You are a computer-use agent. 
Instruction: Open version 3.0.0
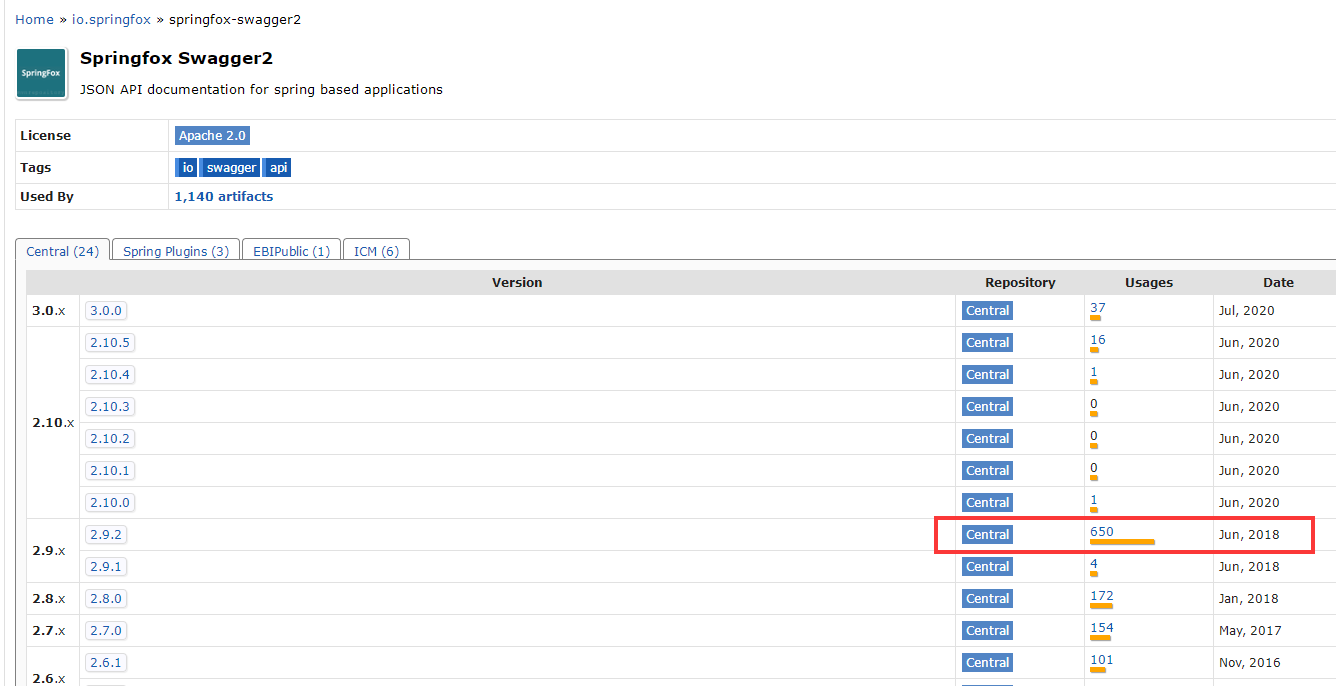click(x=106, y=311)
